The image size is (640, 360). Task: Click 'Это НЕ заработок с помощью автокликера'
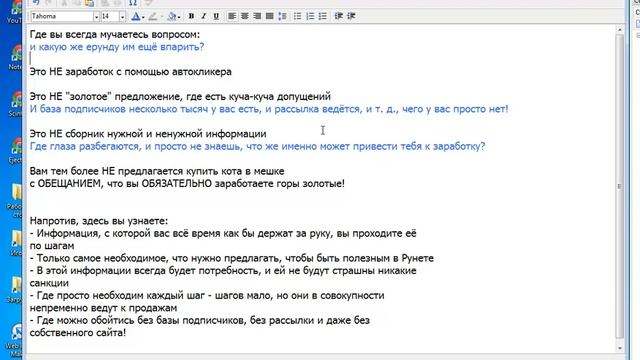point(131,71)
